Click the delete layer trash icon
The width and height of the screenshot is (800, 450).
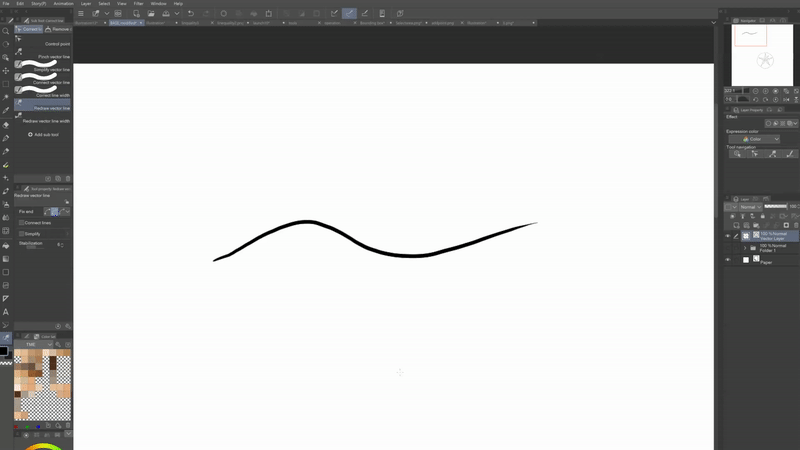coord(796,225)
